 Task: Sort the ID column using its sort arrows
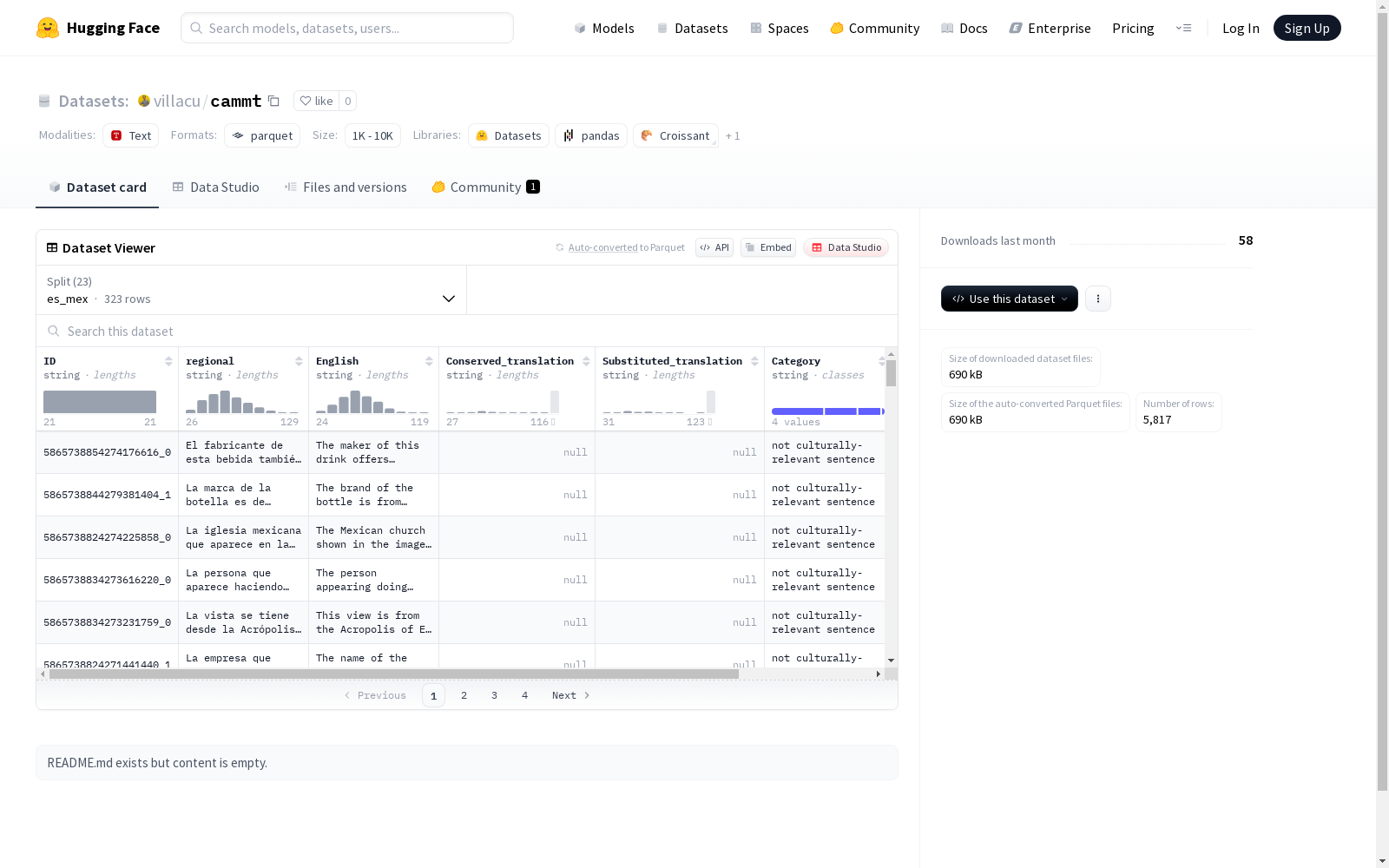point(168,361)
